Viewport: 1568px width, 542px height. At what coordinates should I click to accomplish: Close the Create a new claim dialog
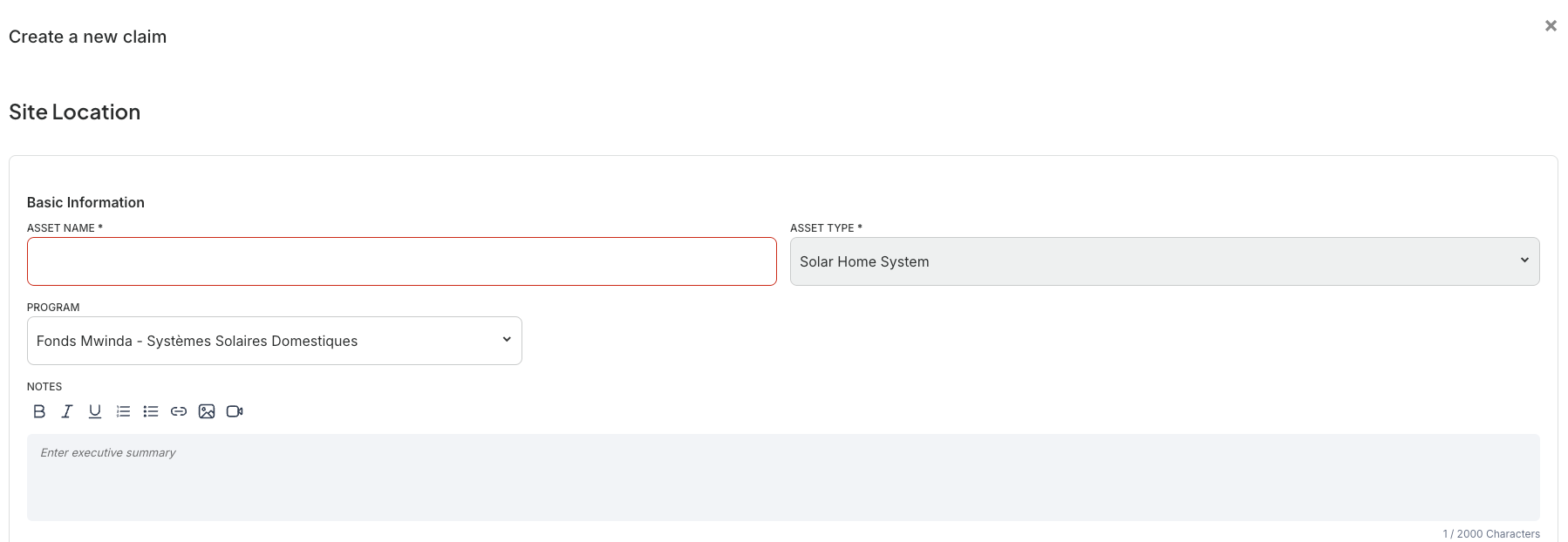[1551, 26]
